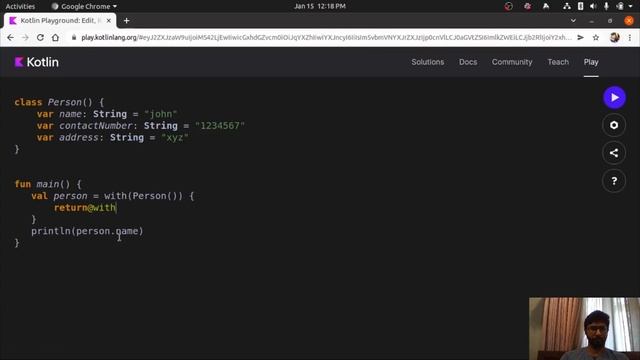Open Activities overview
640x360 pixels.
coord(20,6)
